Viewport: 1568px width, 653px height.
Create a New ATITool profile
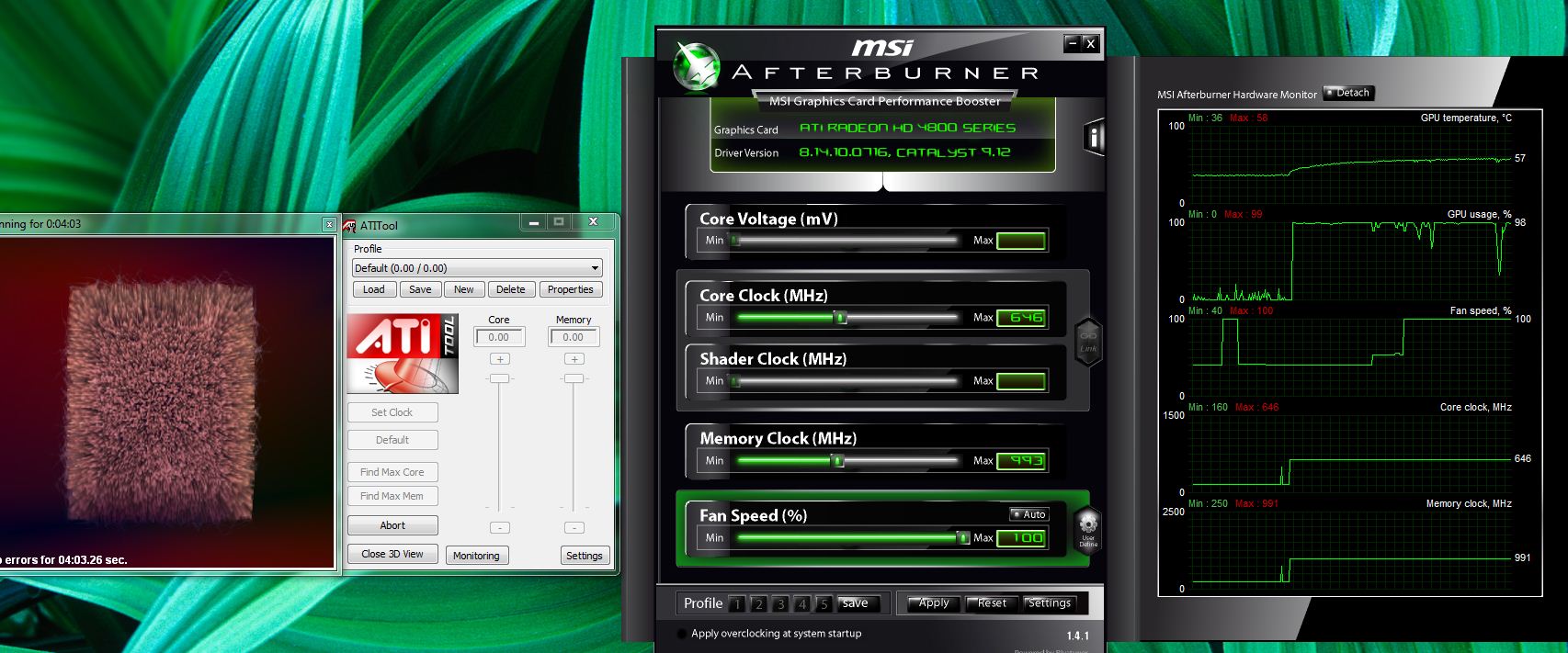click(x=464, y=289)
